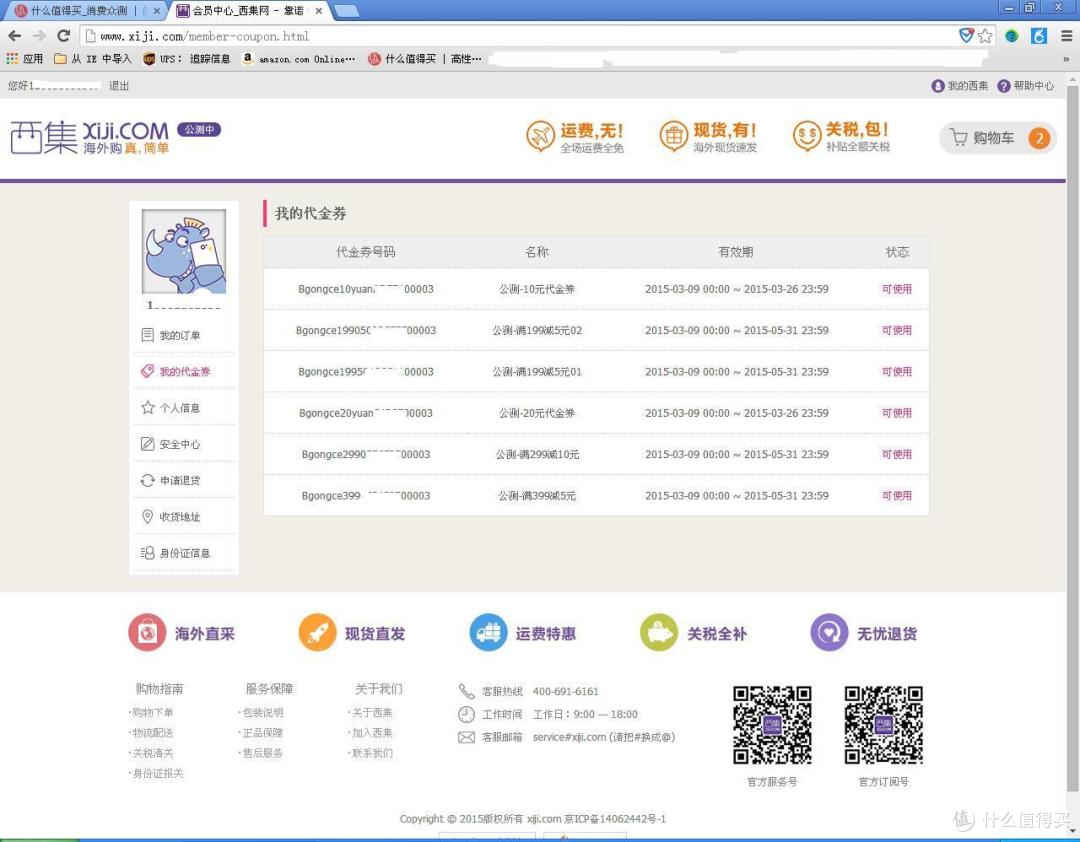
Task: Click 可使用 for 公测-满199减5元02
Action: pos(897,330)
